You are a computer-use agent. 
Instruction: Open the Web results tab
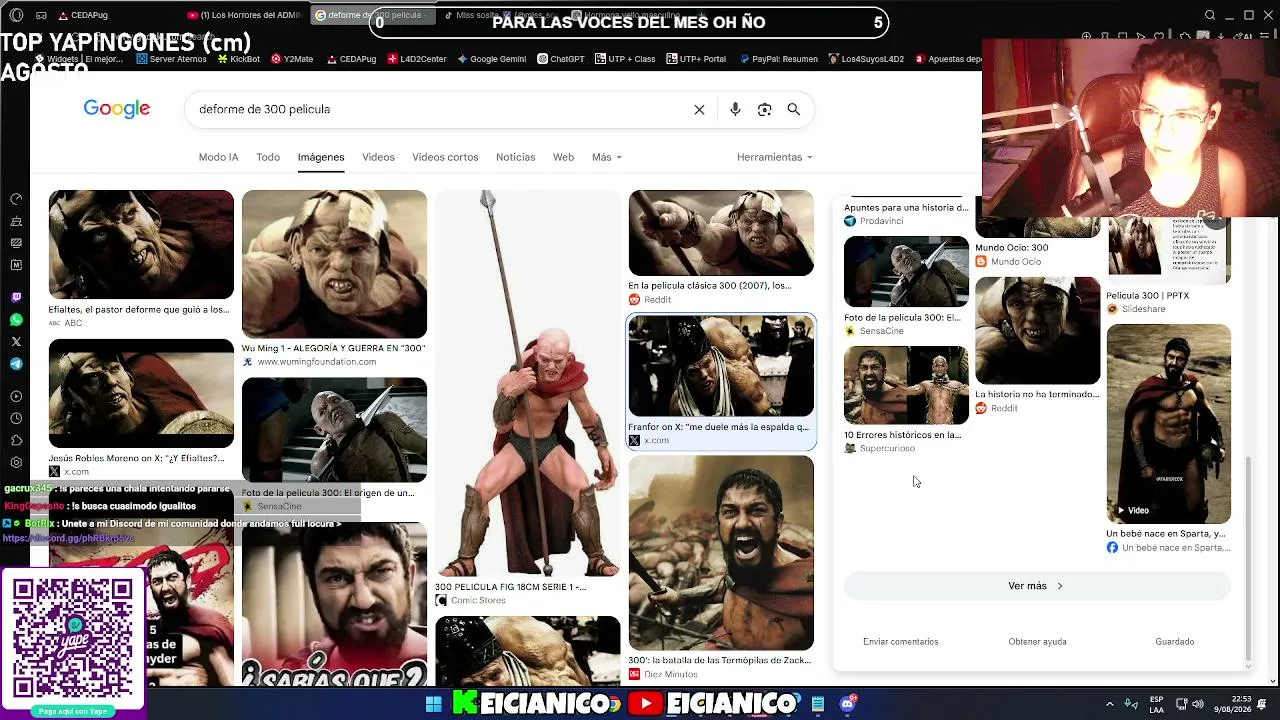[x=564, y=157]
